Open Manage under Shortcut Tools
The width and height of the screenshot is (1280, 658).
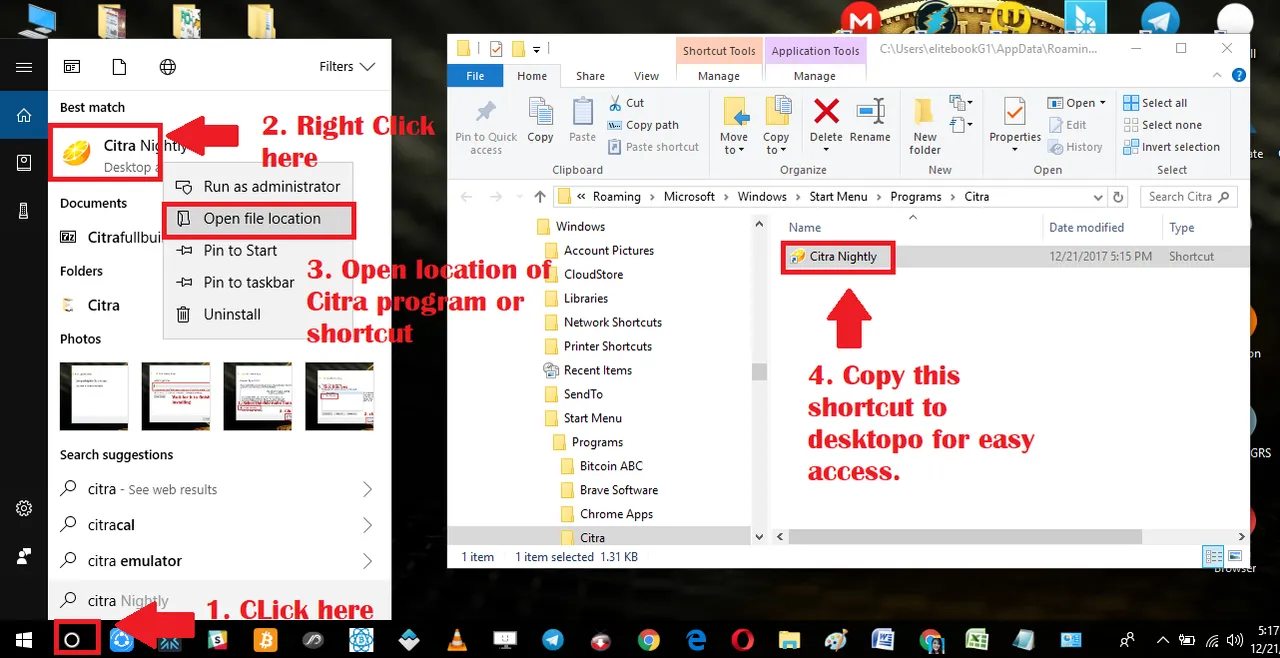[719, 76]
